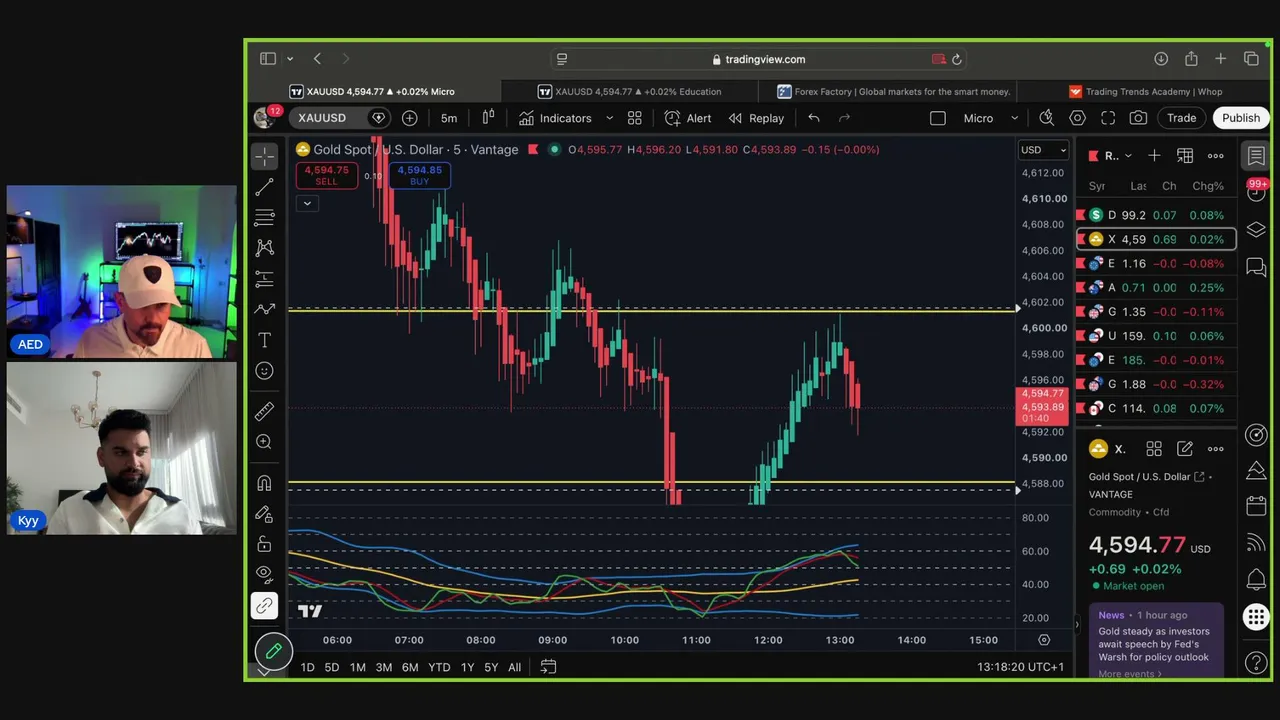Open the Watchlist panel in right sidebar
The width and height of the screenshot is (1280, 720).
1256,156
